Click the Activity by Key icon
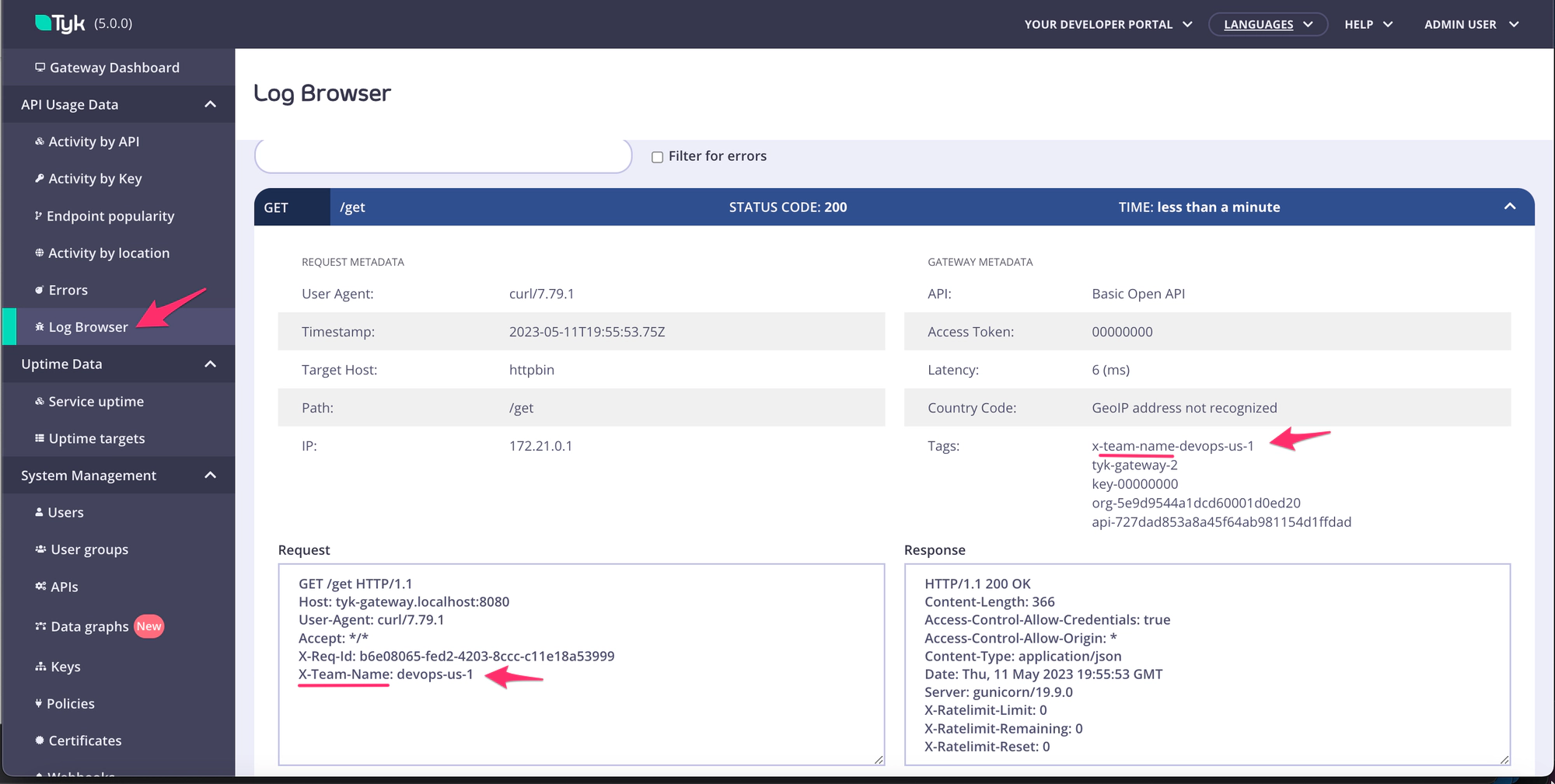The image size is (1555, 784). coord(39,179)
